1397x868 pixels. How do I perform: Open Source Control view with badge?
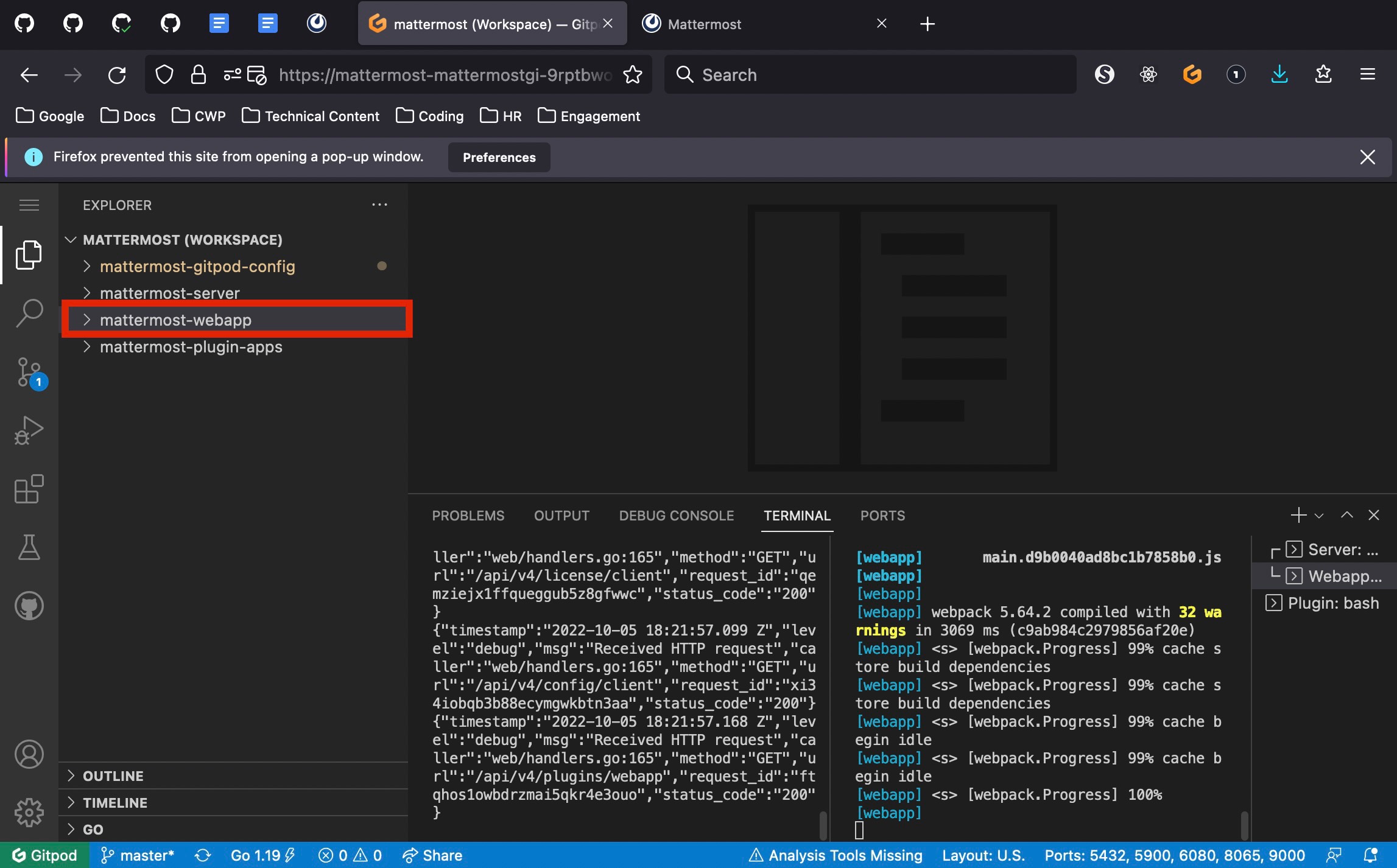[x=30, y=373]
